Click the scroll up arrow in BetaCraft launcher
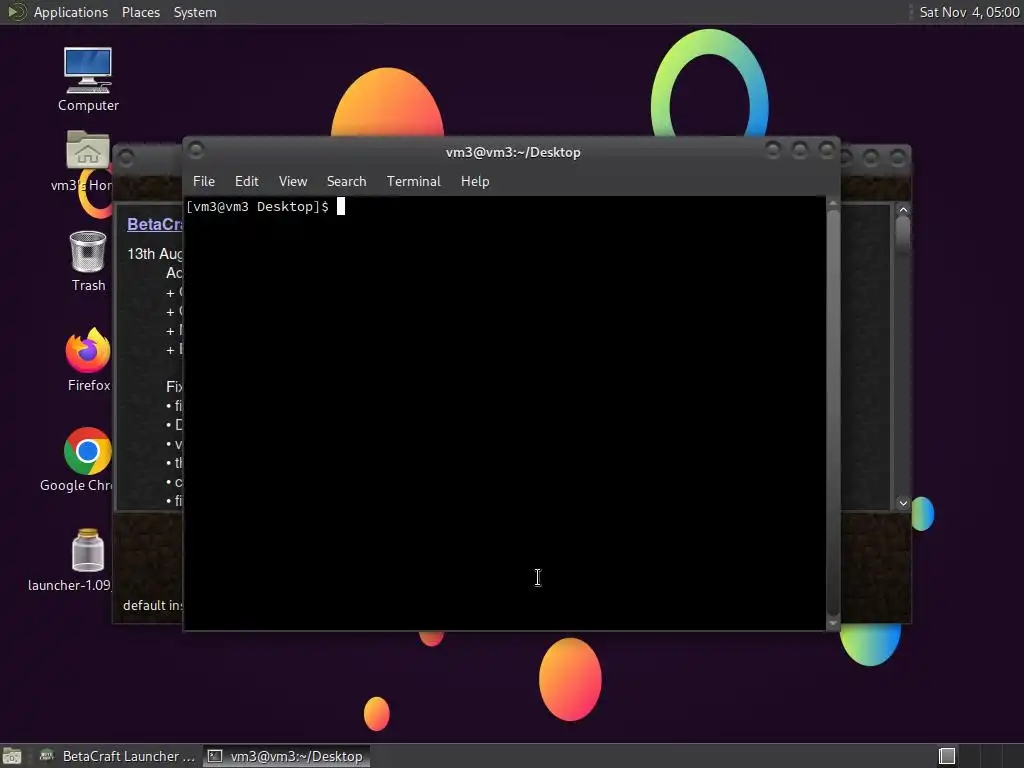This screenshot has width=1024, height=768. (x=903, y=210)
